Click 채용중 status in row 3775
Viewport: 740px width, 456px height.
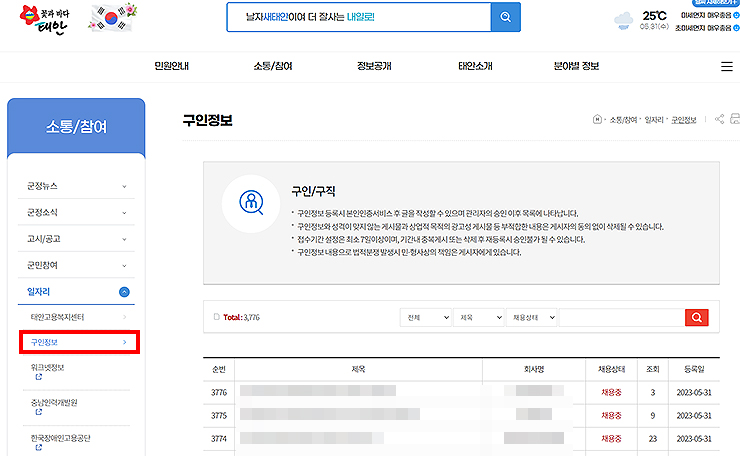[x=611, y=415]
